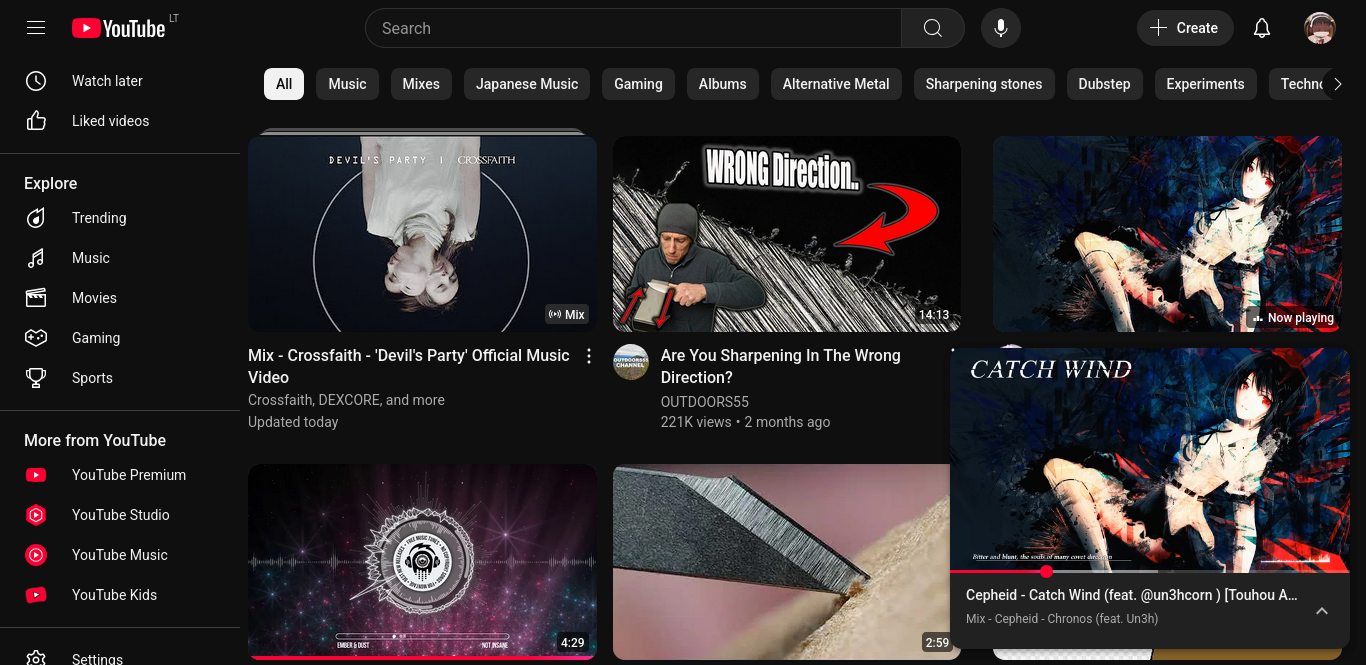
Task: Open the hamburger guide menu
Action: coord(36,28)
